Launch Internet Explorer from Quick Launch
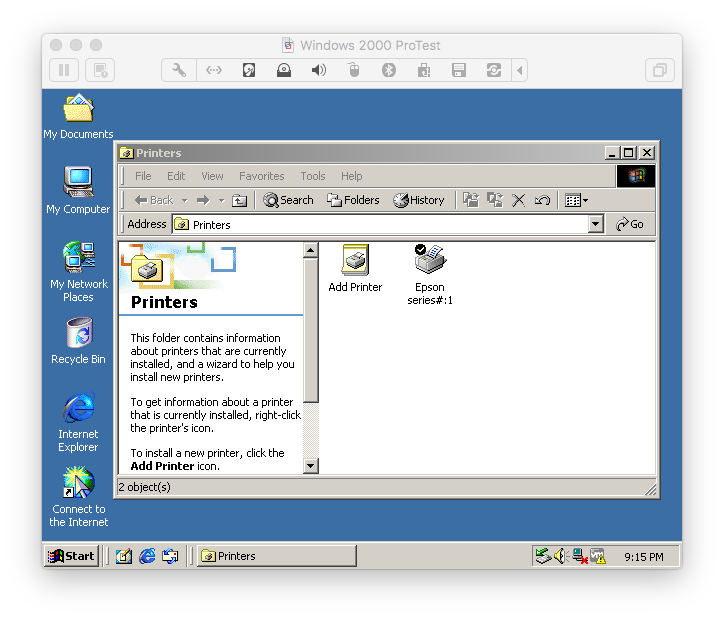 (148, 556)
